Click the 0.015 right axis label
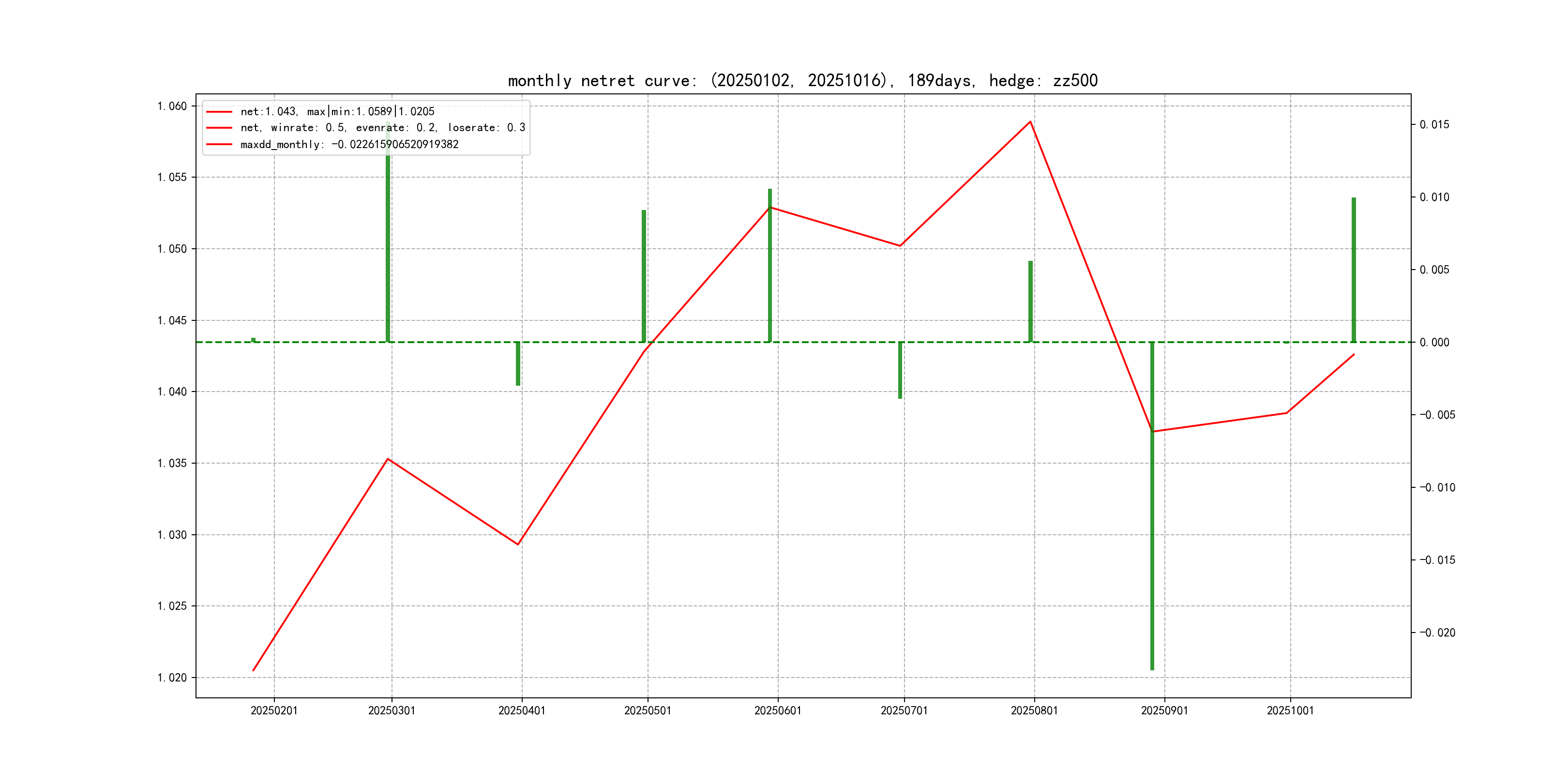Screen dimensions: 1568x784 1434,125
